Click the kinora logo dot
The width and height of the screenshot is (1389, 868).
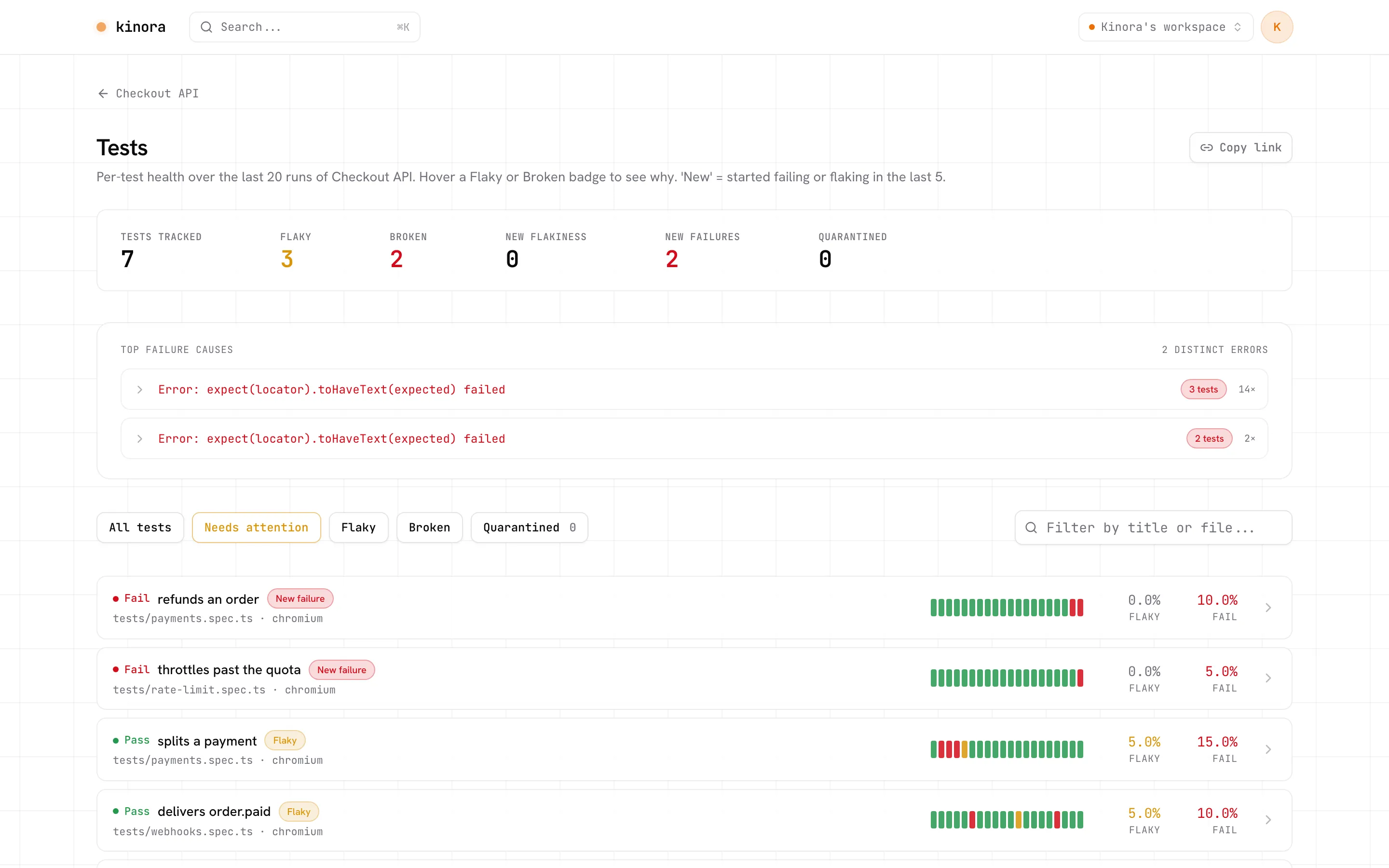(x=101, y=27)
